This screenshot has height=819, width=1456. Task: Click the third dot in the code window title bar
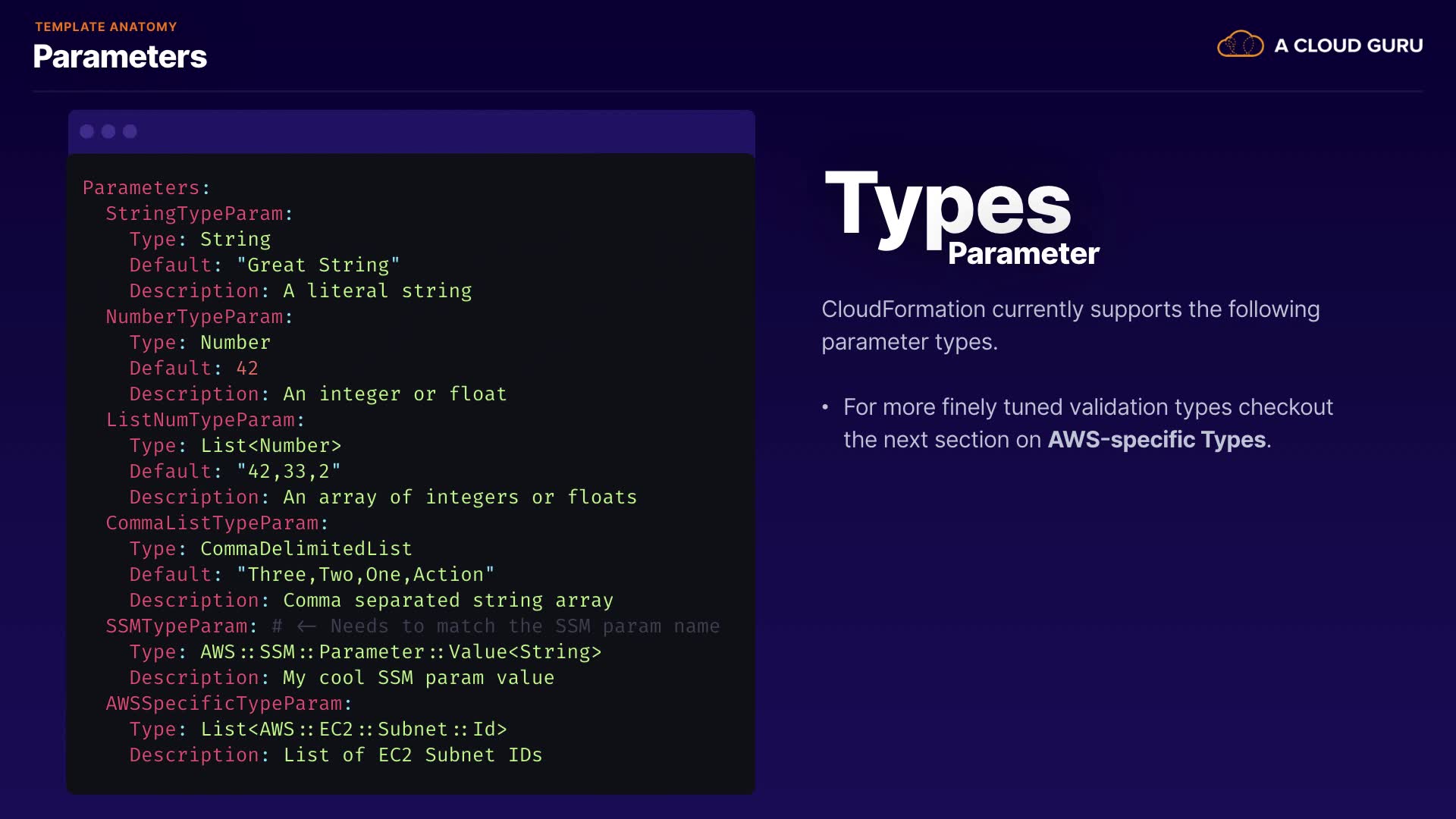coord(130,131)
